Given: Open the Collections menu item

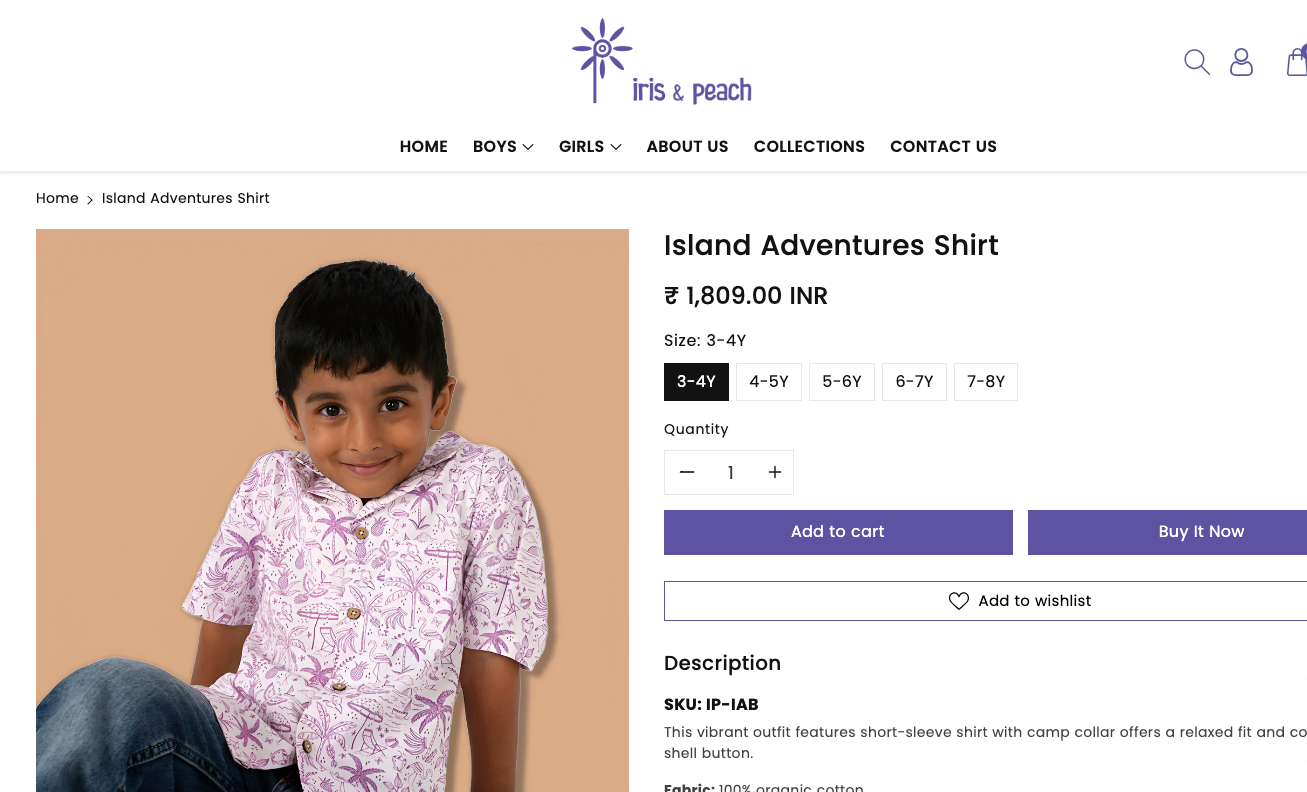Looking at the screenshot, I should point(809,146).
